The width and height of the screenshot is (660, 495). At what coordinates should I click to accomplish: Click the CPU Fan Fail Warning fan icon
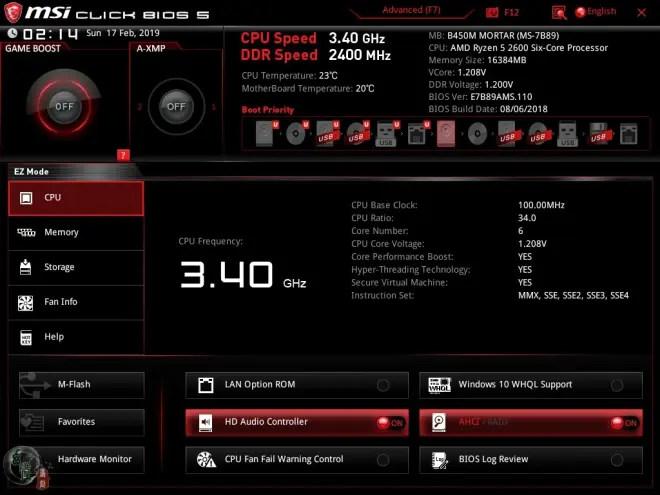point(205,460)
